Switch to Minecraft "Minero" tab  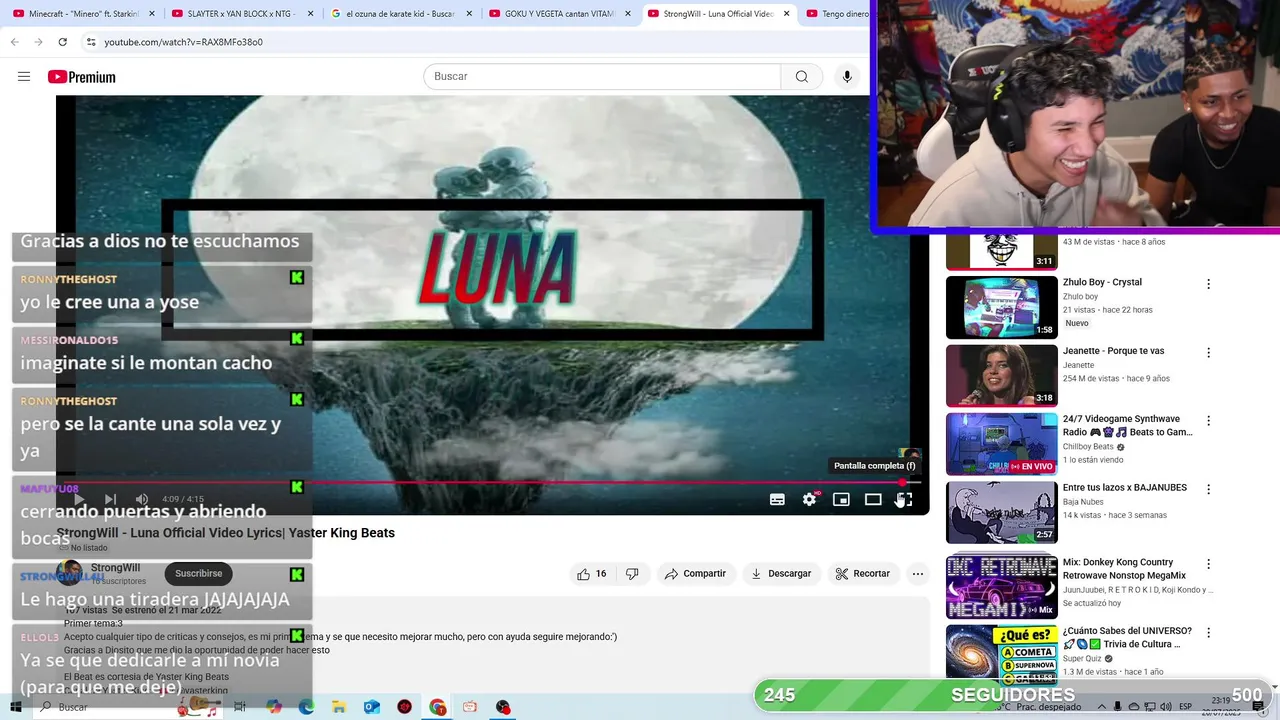point(84,14)
